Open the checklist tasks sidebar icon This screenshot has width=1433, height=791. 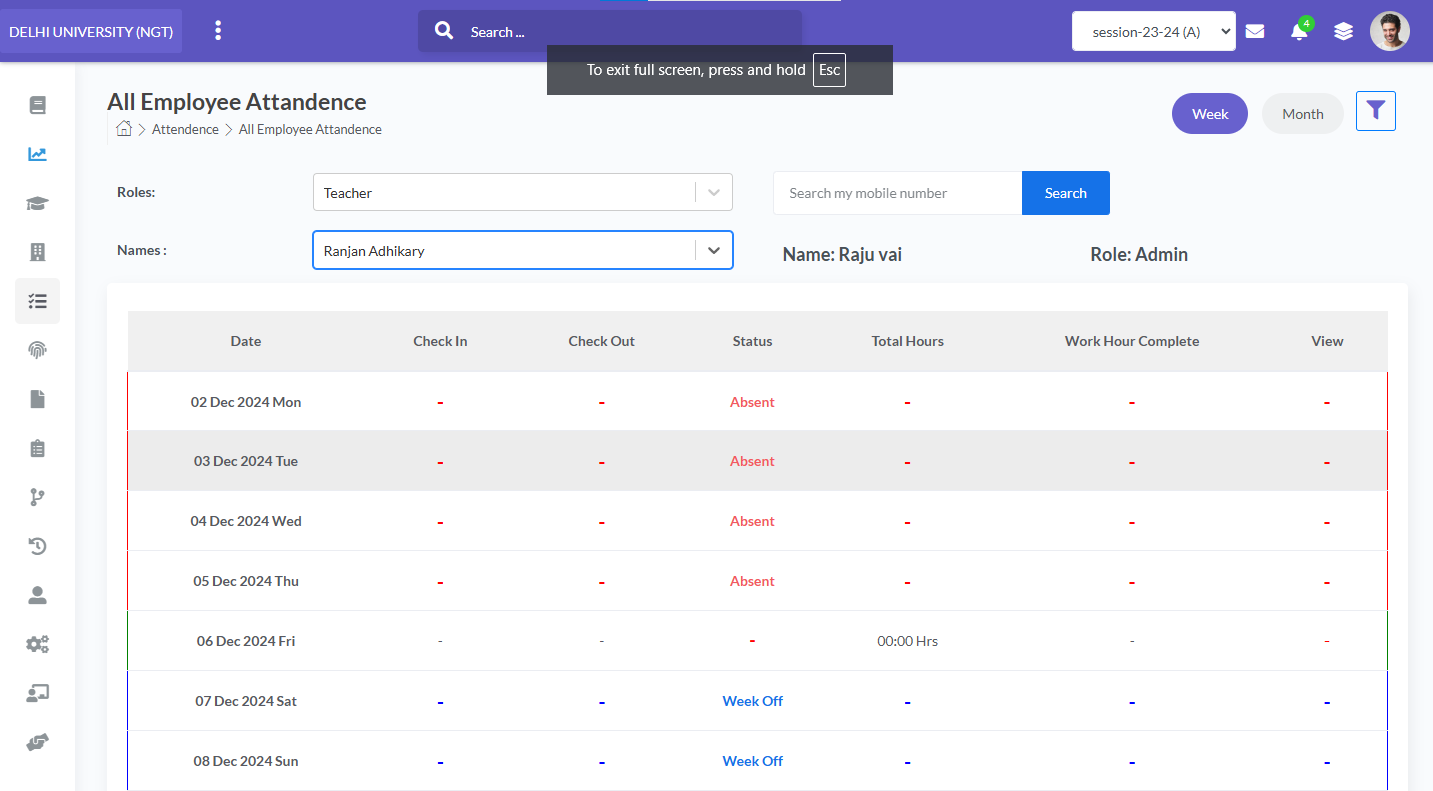click(x=37, y=301)
